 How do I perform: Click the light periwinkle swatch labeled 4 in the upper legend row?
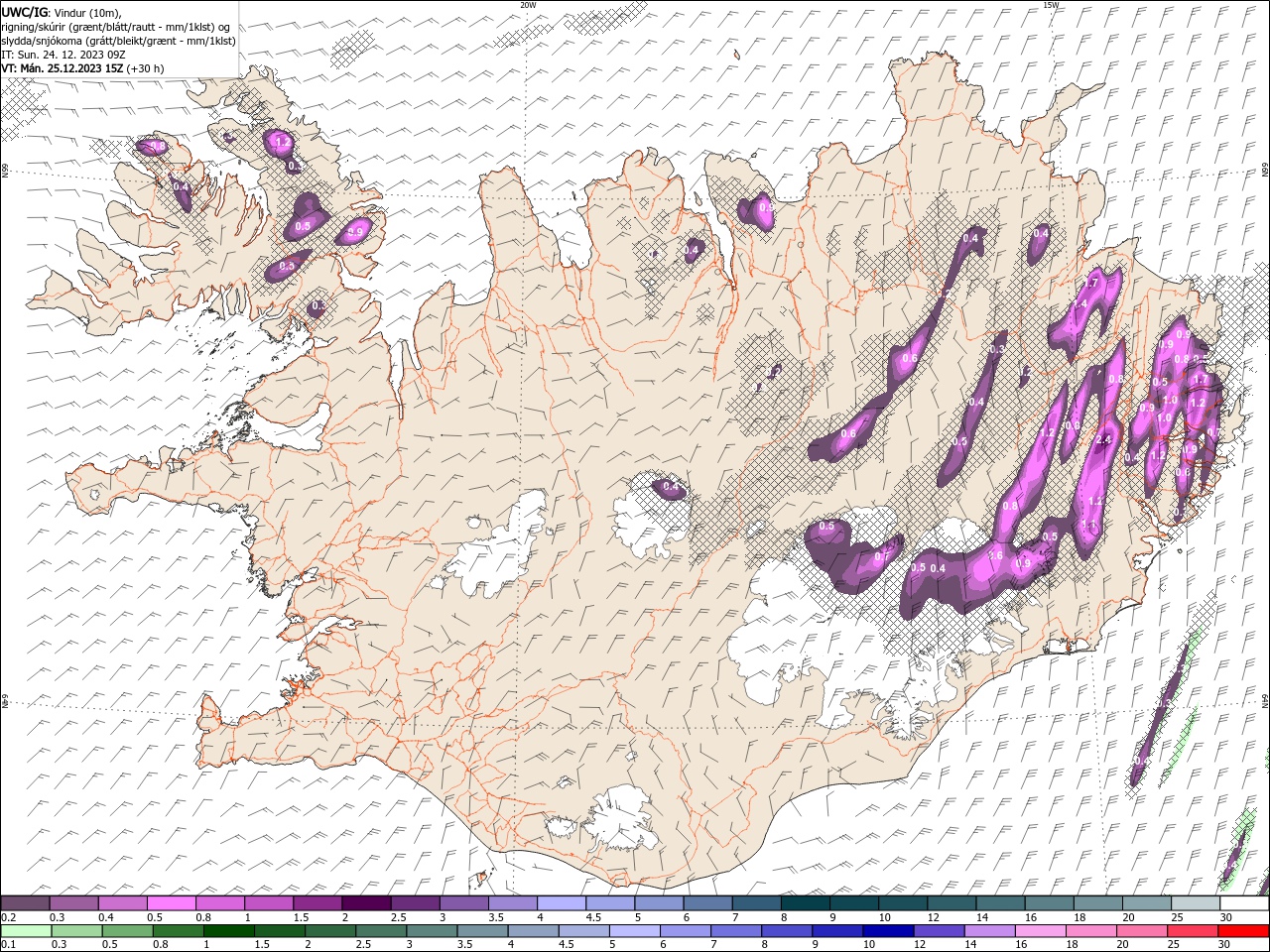(x=562, y=903)
